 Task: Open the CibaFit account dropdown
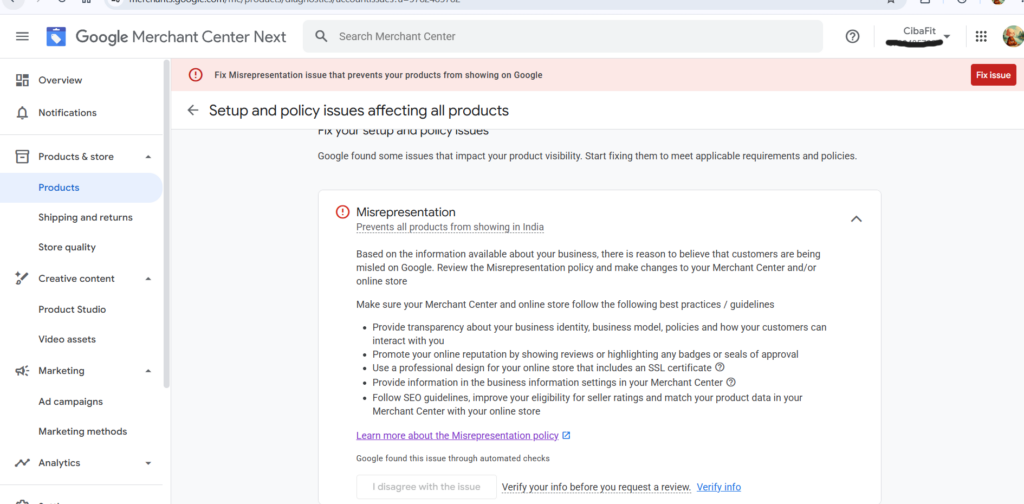click(x=947, y=37)
